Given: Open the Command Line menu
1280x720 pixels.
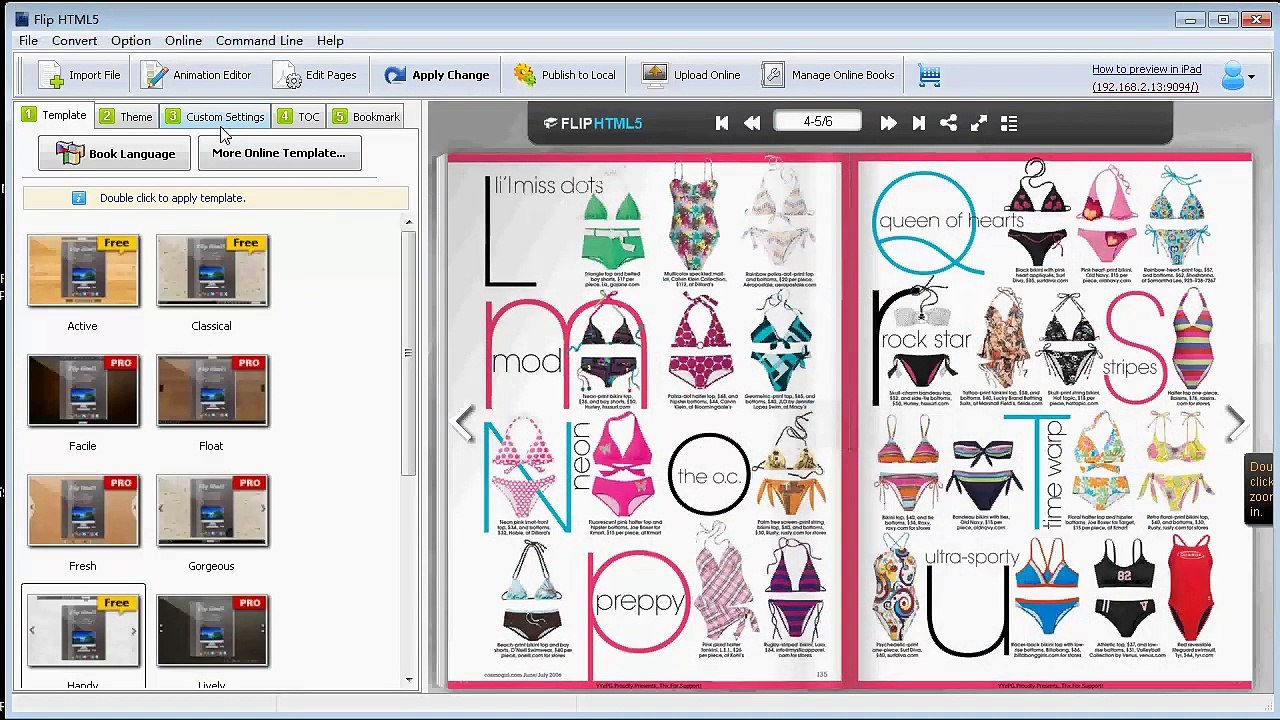Looking at the screenshot, I should 259,41.
